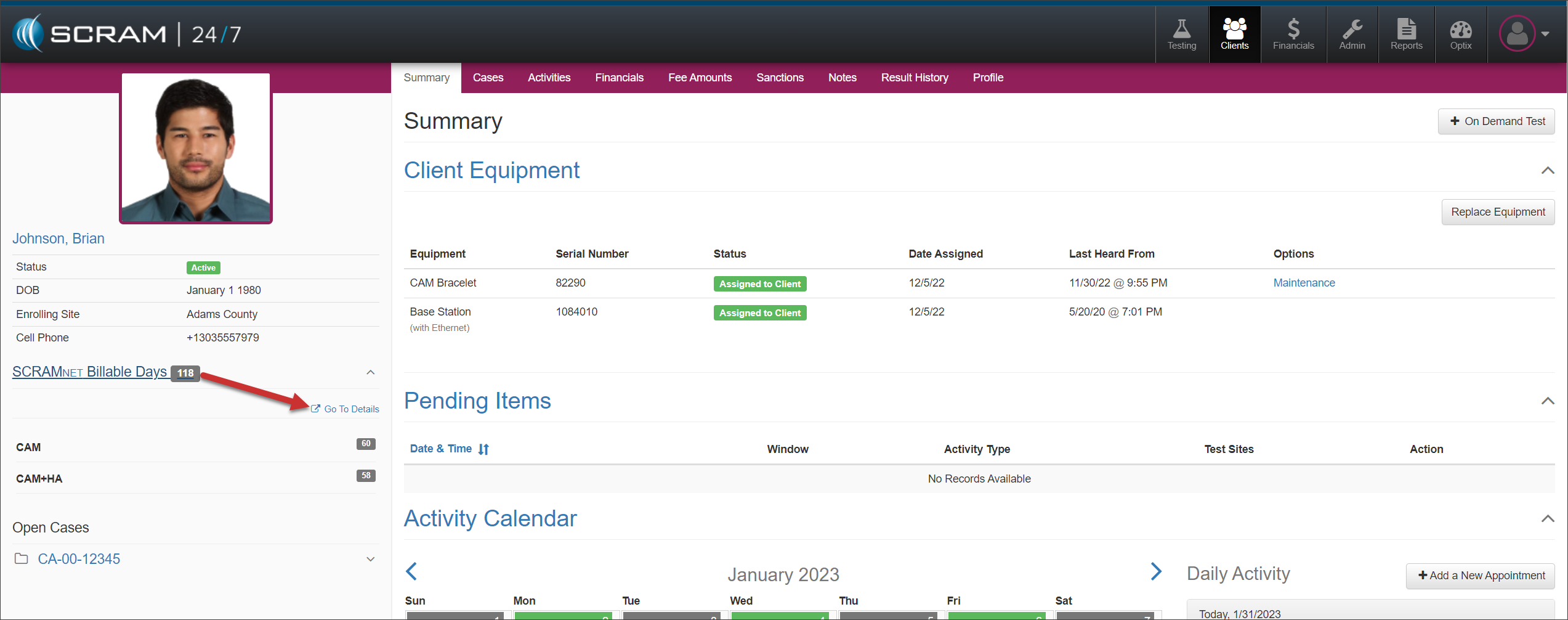Collapse SCRAMNET Billable Days panel
Image resolution: width=1568 pixels, height=620 pixels.
coord(370,372)
